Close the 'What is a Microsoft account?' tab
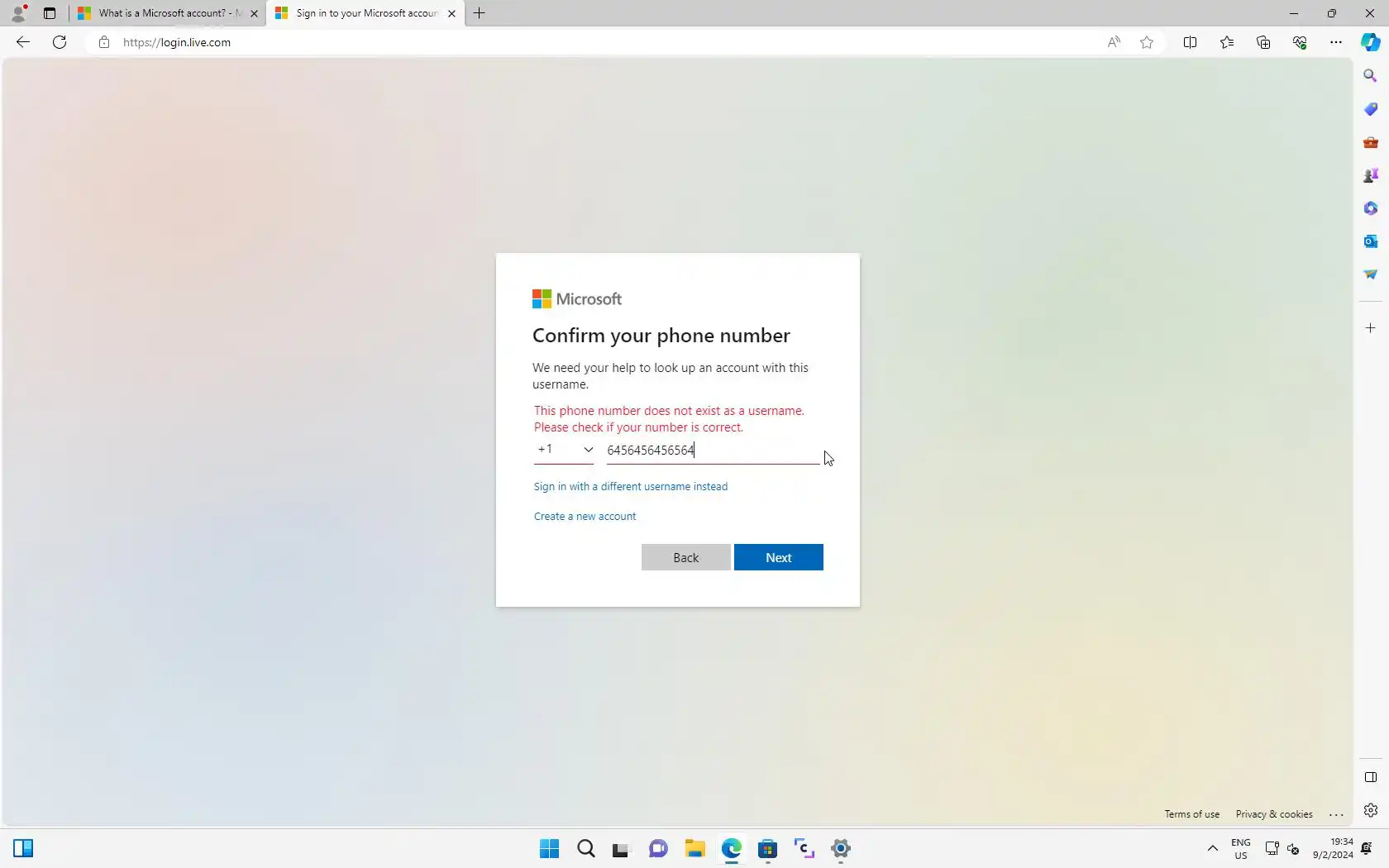 point(254,13)
